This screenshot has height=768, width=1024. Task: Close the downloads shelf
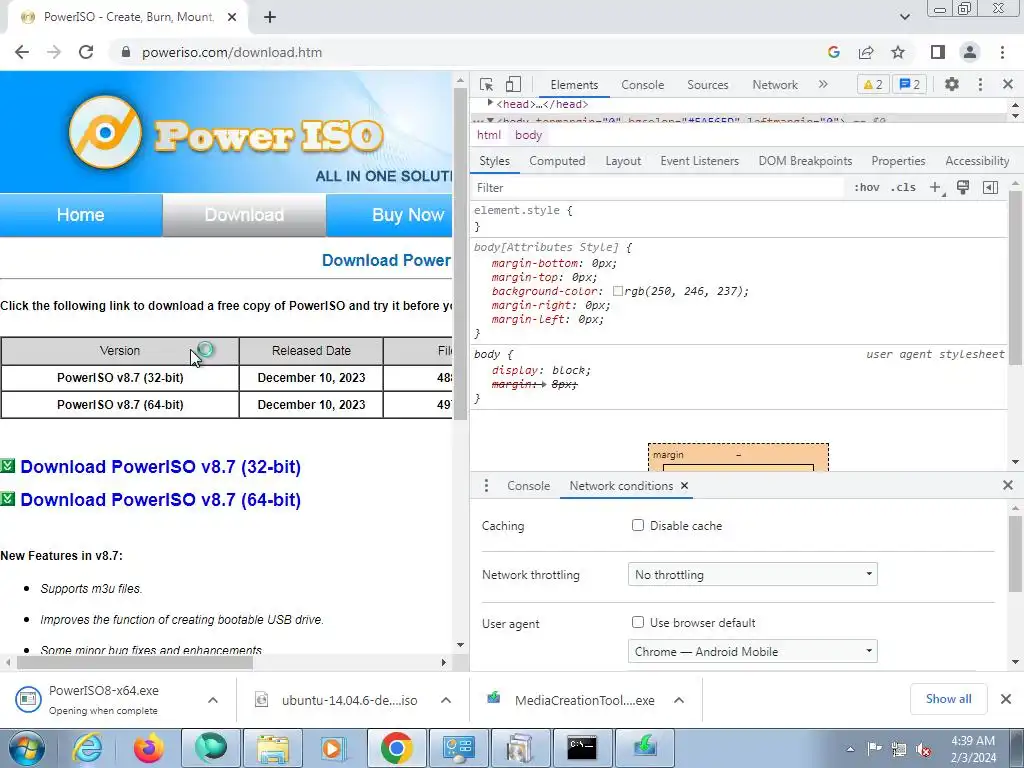(x=1006, y=699)
